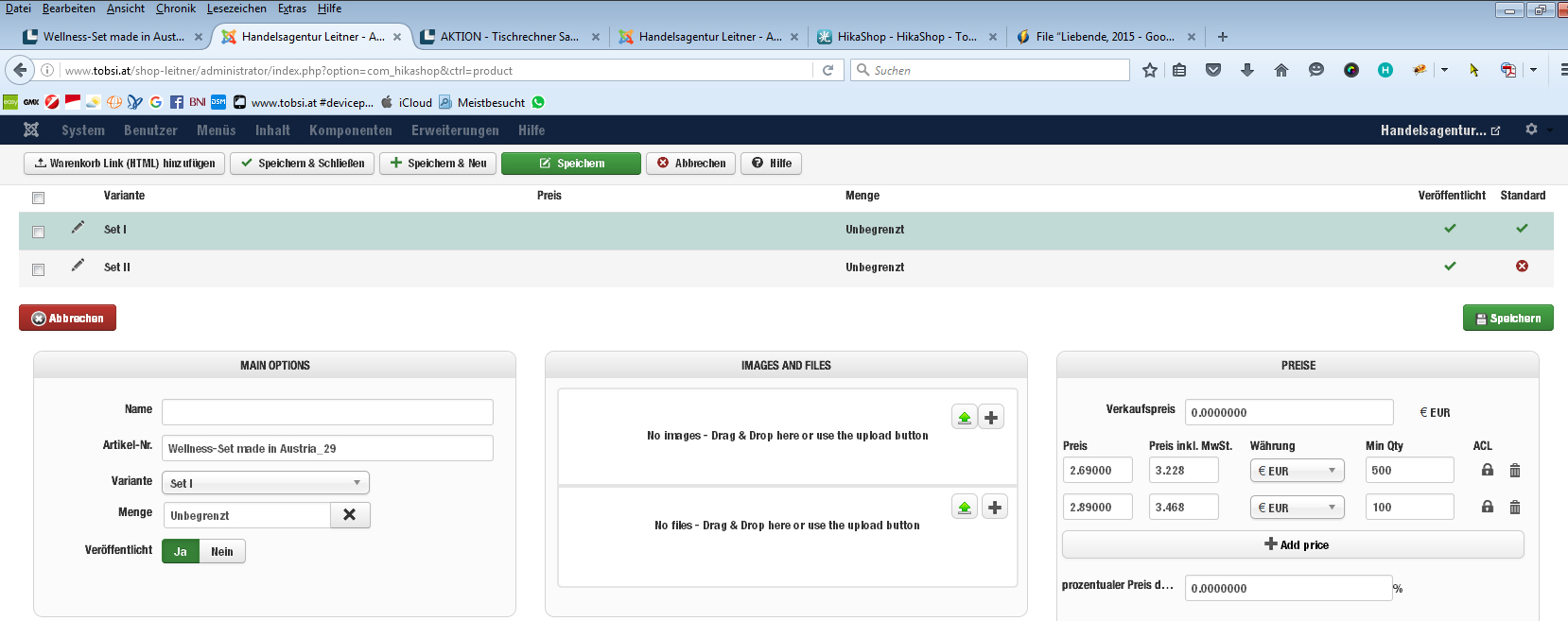Screen dimensions: 1568x621
Task: Open the Komponenten menu
Action: coord(351,130)
